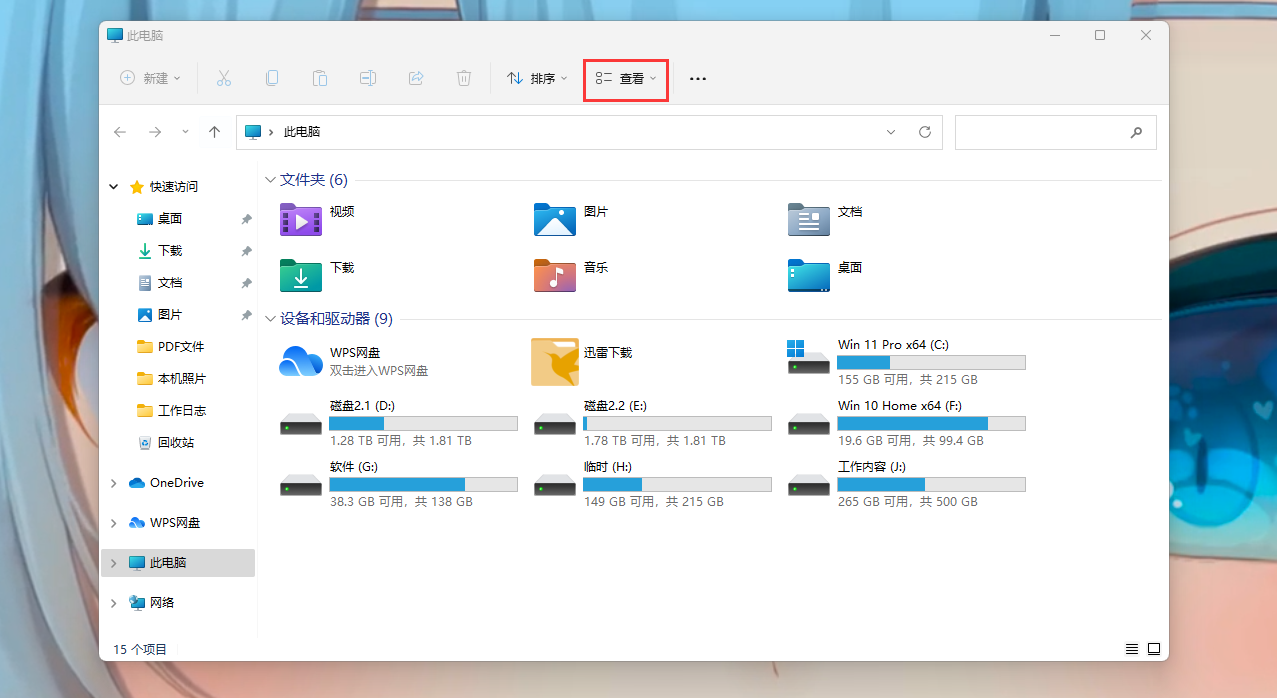Click the J: drive usage bar
This screenshot has height=698, width=1277.
[x=931, y=484]
